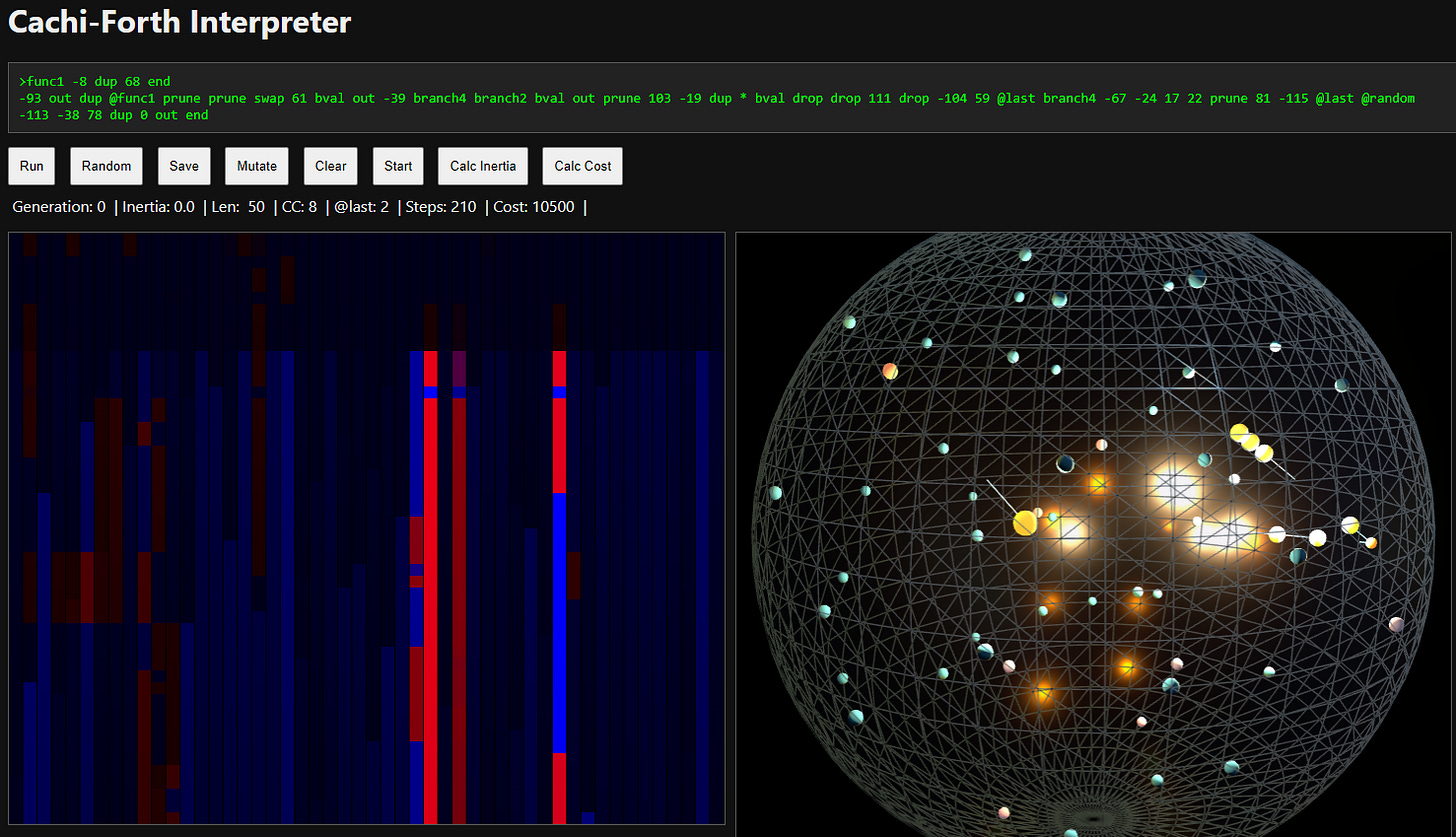Screen dimensions: 1456x837
Task: Click the '@last: 2' status value
Action: [361, 207]
